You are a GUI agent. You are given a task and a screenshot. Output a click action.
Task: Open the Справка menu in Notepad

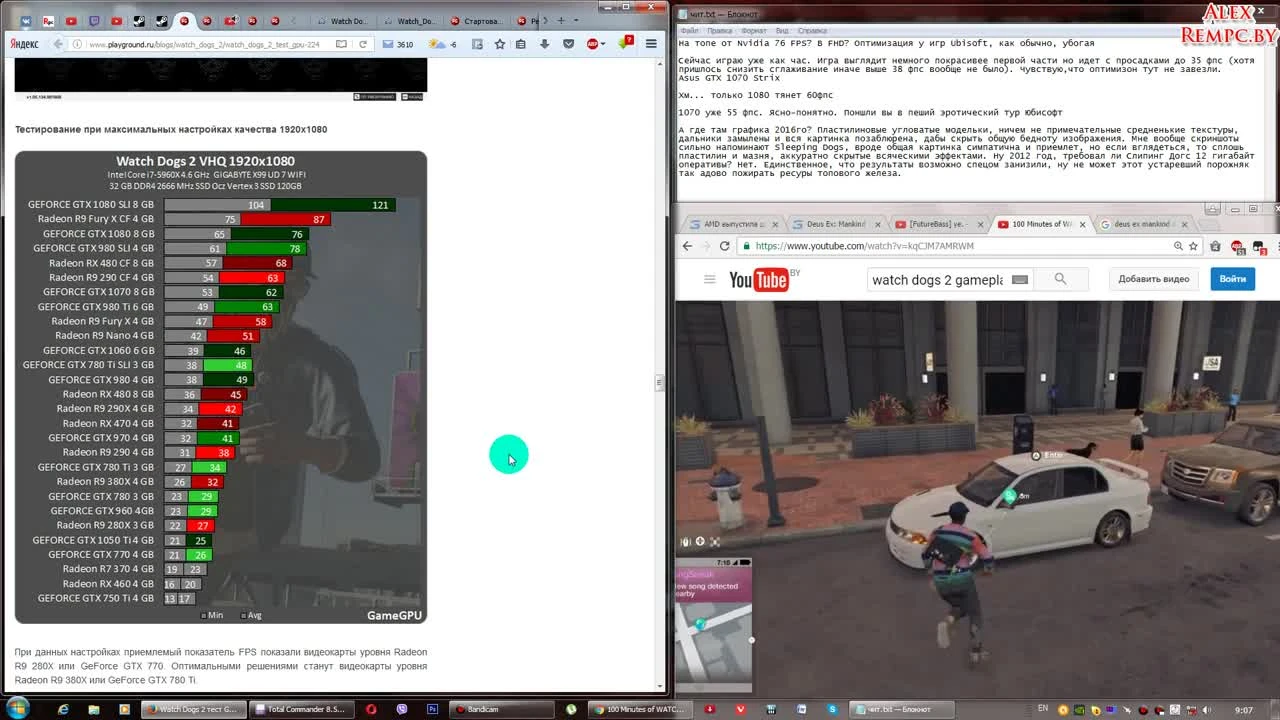tap(812, 31)
